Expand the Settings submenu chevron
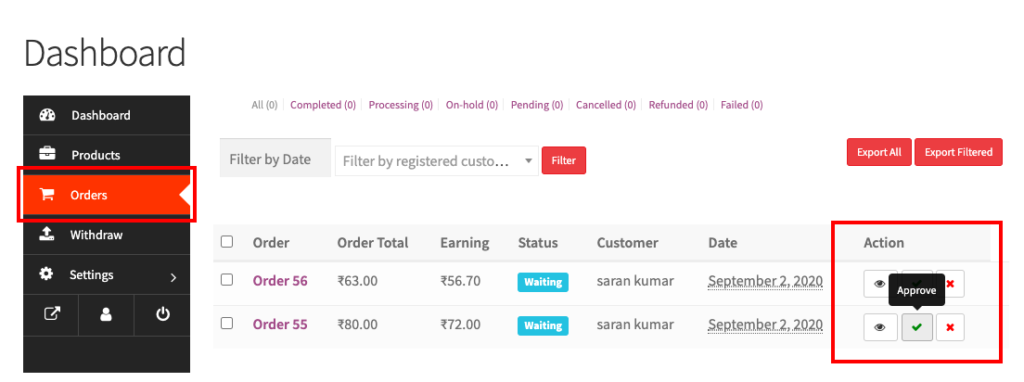Screen dimensions: 1024x382 (x=173, y=277)
